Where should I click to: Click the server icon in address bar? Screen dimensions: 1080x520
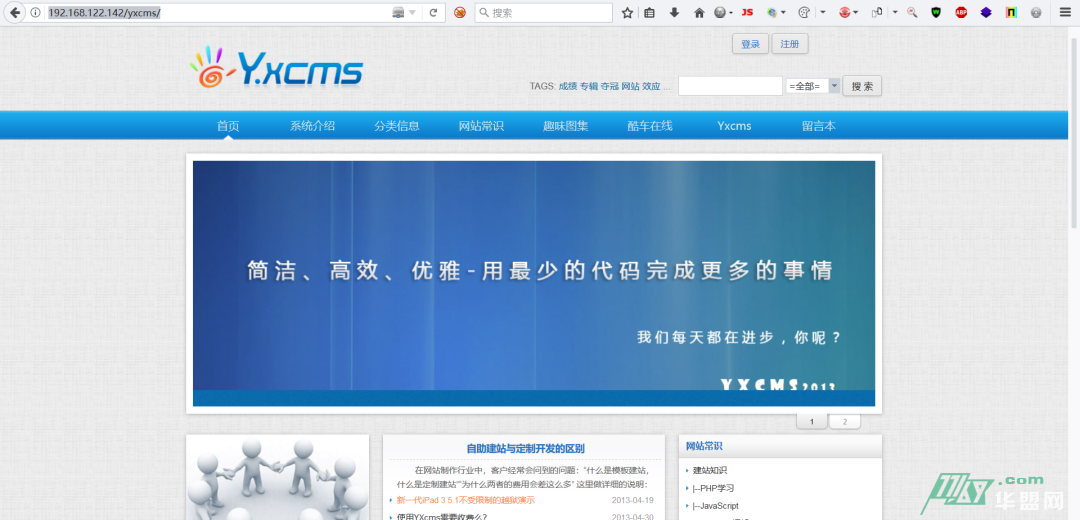[398, 12]
